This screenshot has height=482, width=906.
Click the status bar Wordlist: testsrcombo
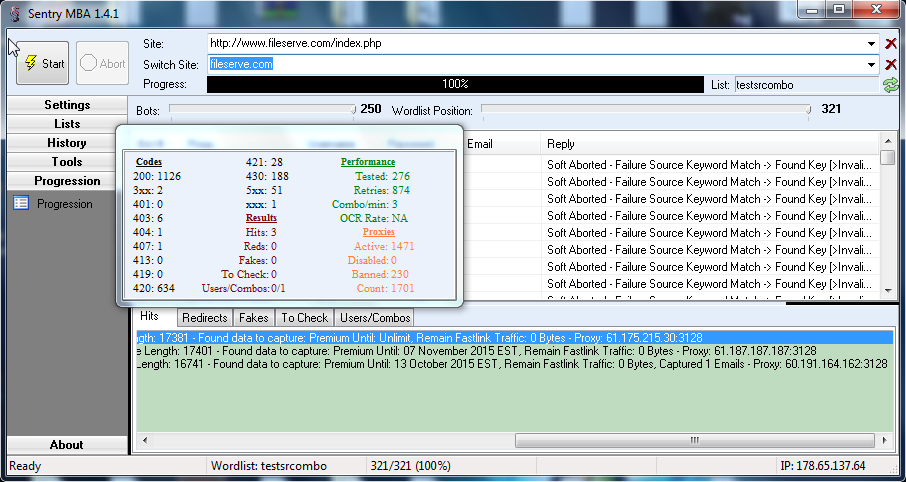(x=269, y=466)
